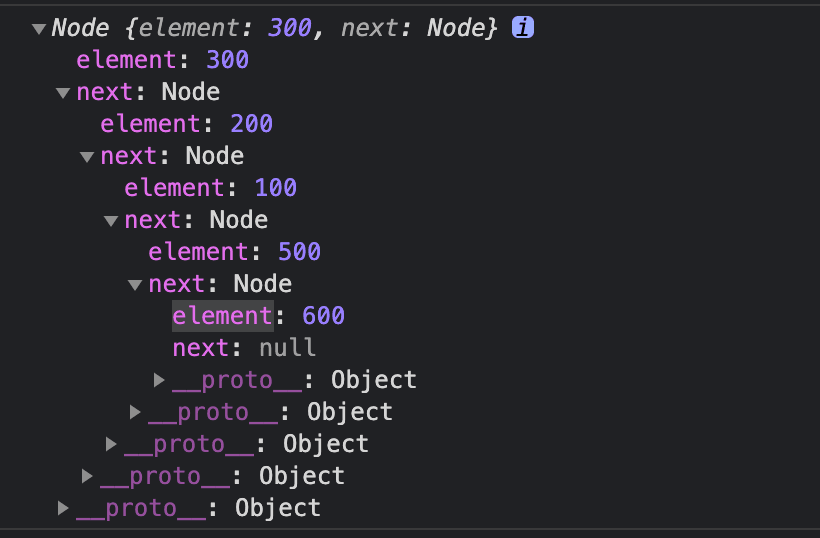This screenshot has height=538, width=820.
Task: Collapse the next node under element 500
Action: (x=135, y=285)
